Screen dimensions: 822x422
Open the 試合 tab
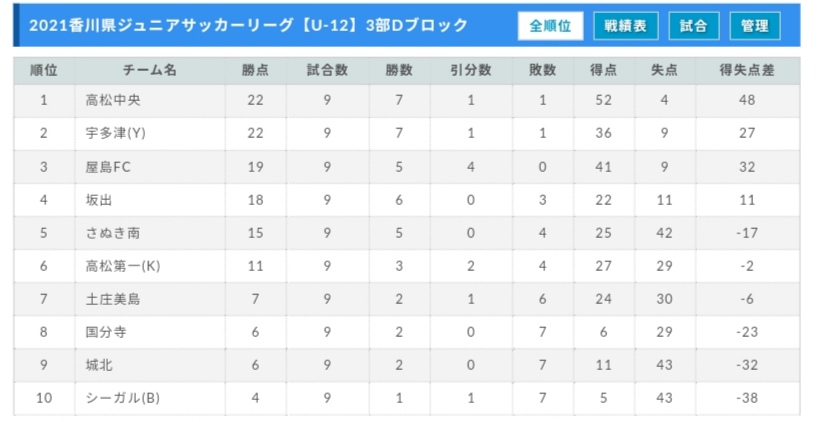click(x=694, y=26)
